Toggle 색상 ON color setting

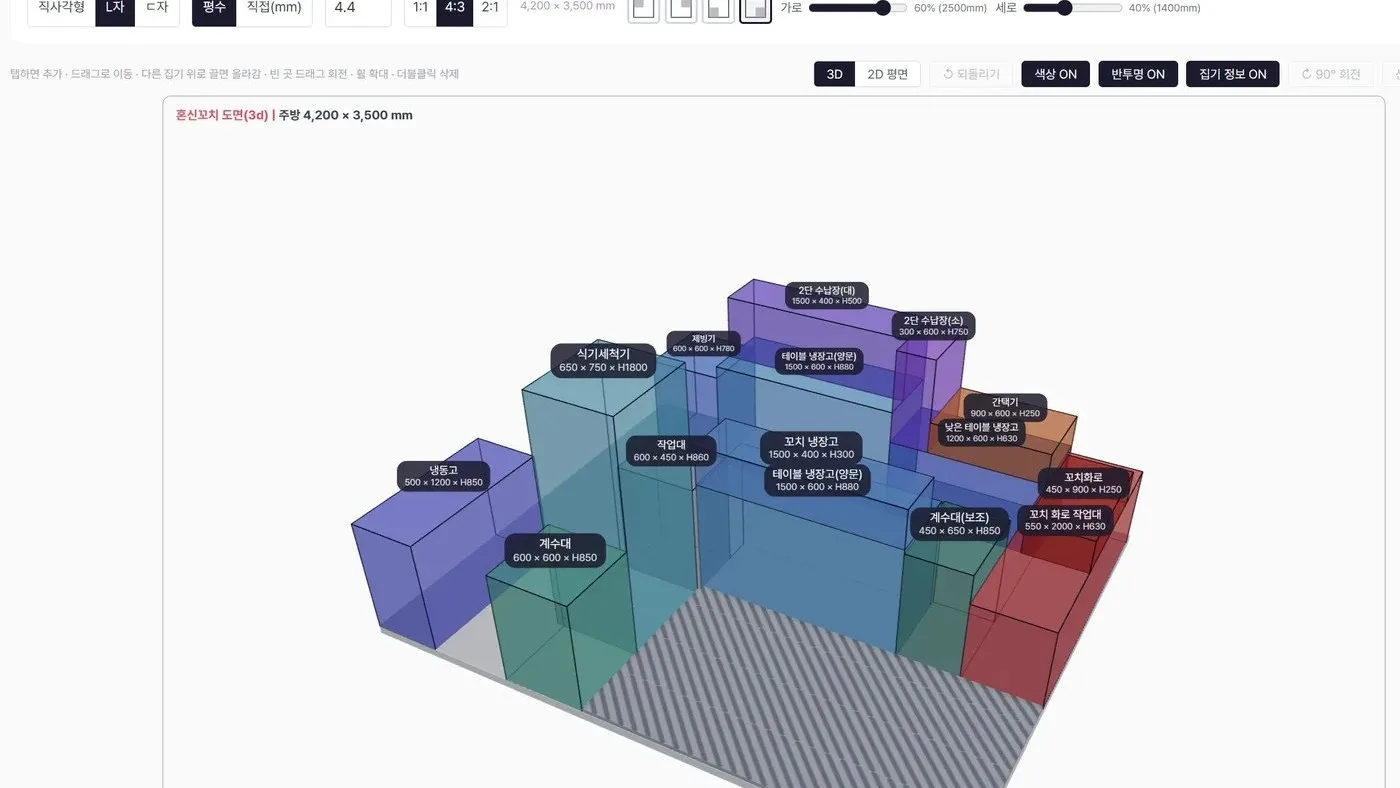click(1055, 74)
